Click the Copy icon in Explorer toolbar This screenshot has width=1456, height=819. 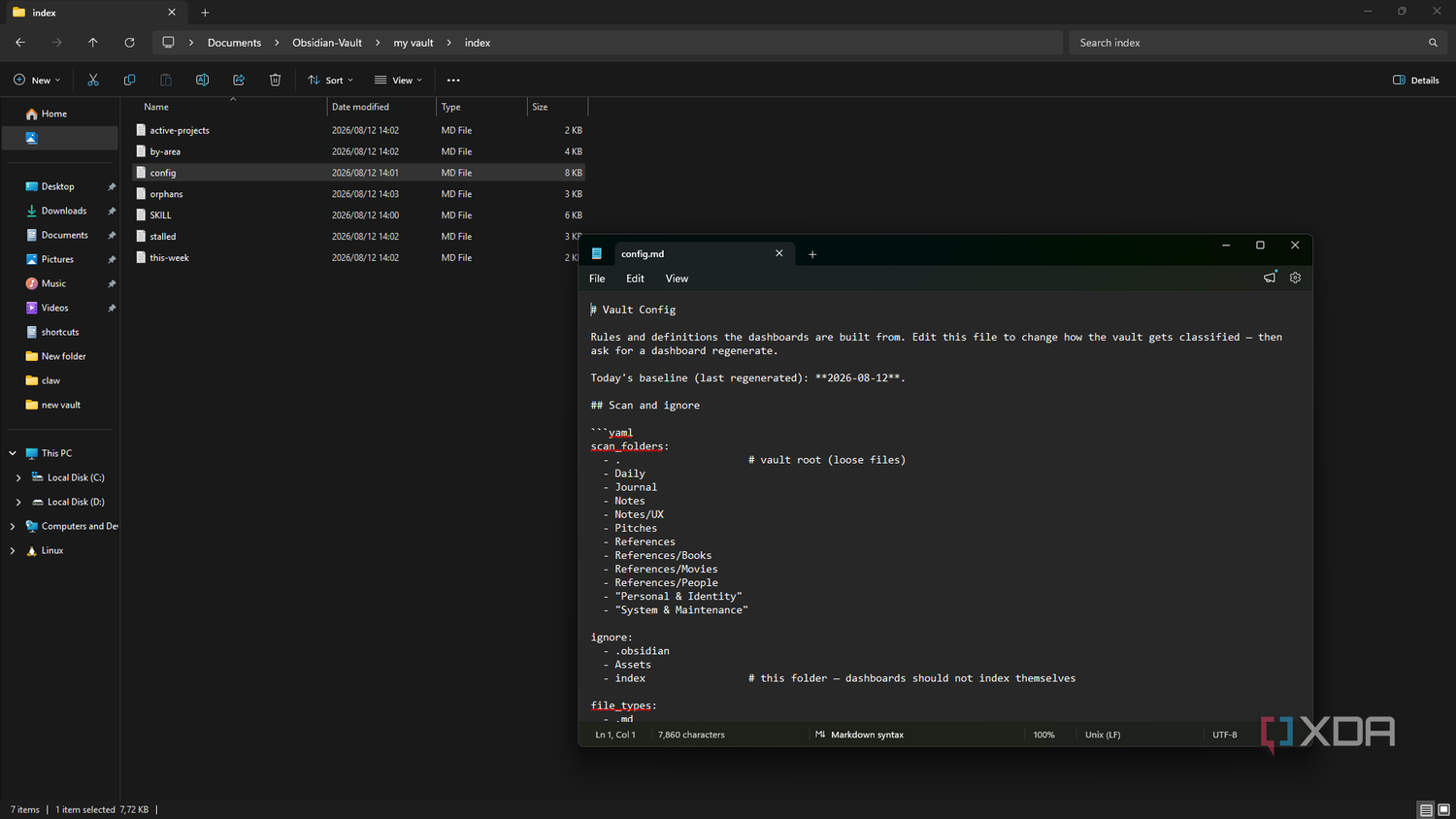coord(129,80)
